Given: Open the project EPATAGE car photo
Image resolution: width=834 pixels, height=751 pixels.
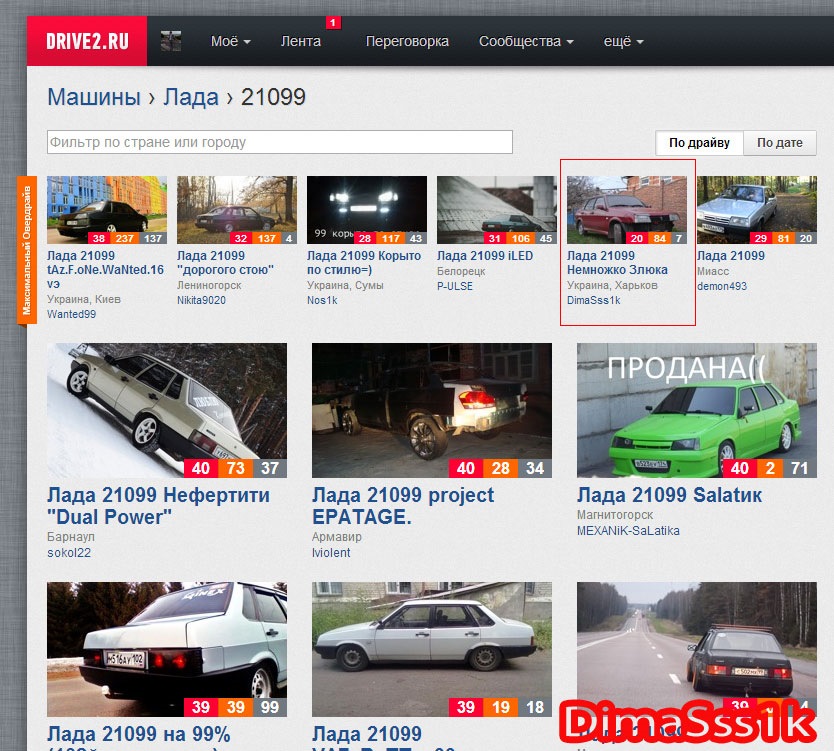Looking at the screenshot, I should point(432,410).
